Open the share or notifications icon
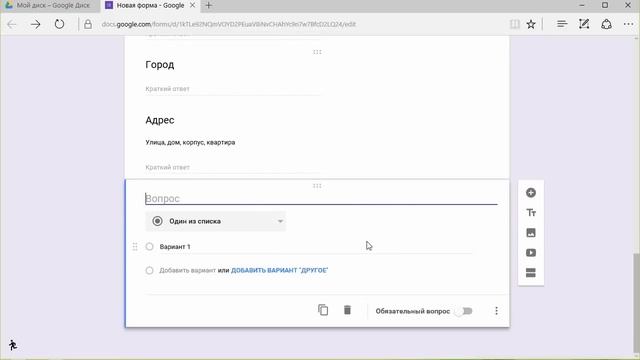The height and width of the screenshot is (360, 640). tap(607, 24)
